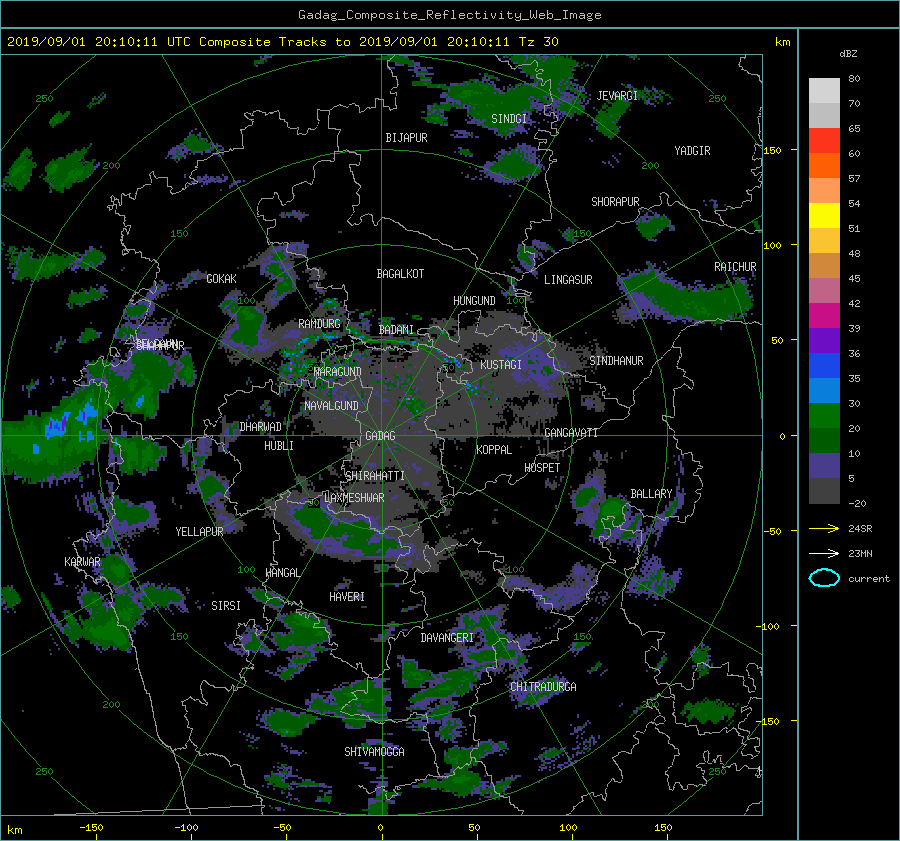Pick the red swatch between 65 and 60
The width and height of the screenshot is (900, 841).
pos(824,141)
